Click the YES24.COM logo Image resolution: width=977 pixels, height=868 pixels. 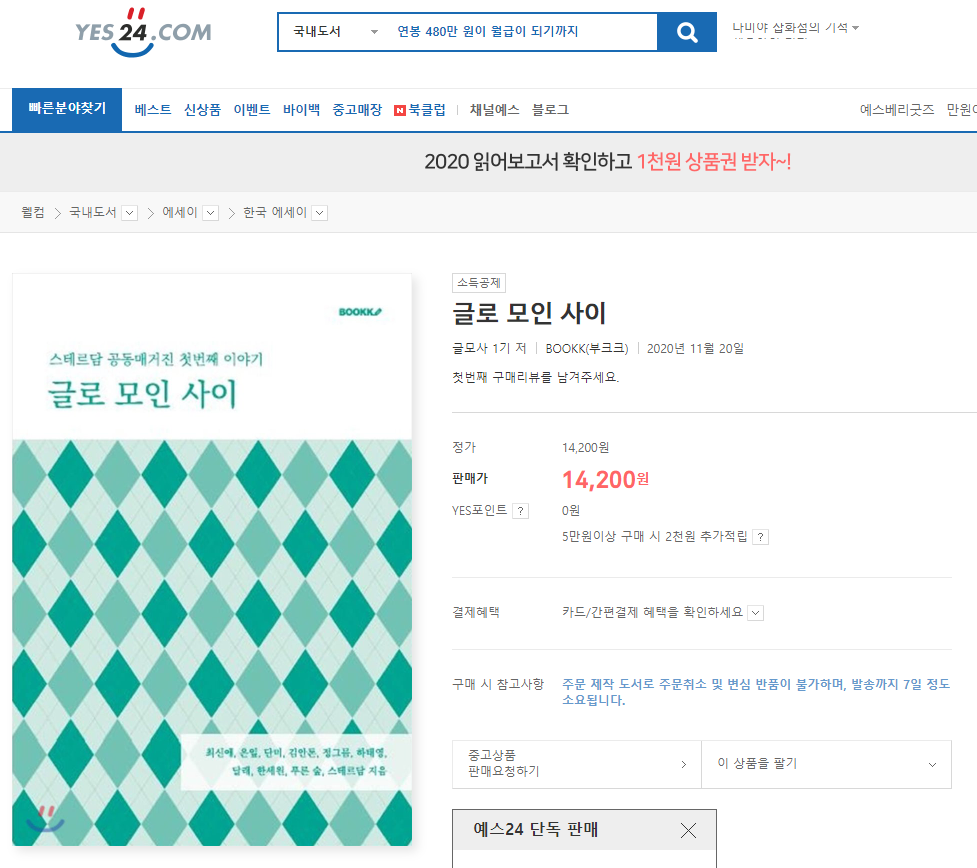143,32
